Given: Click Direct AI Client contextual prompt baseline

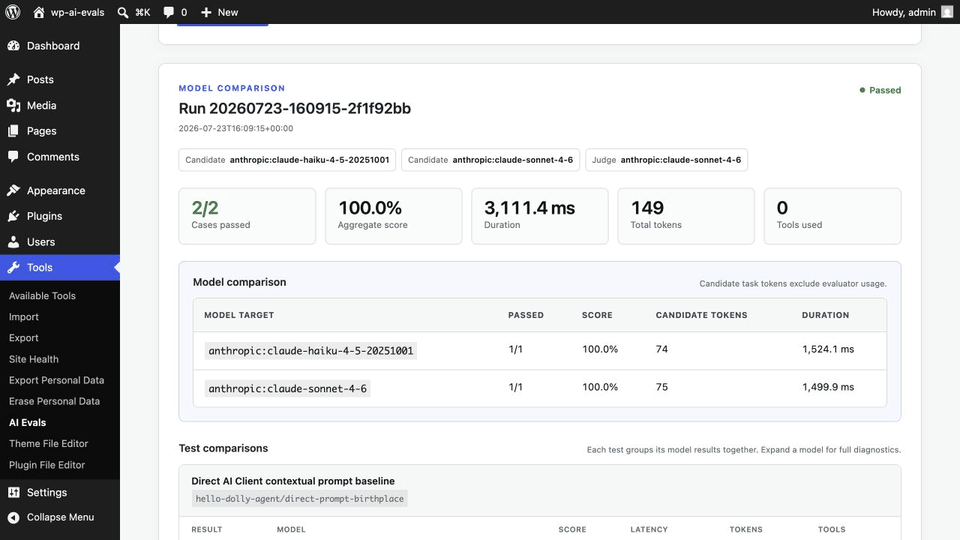Looking at the screenshot, I should 293,481.
